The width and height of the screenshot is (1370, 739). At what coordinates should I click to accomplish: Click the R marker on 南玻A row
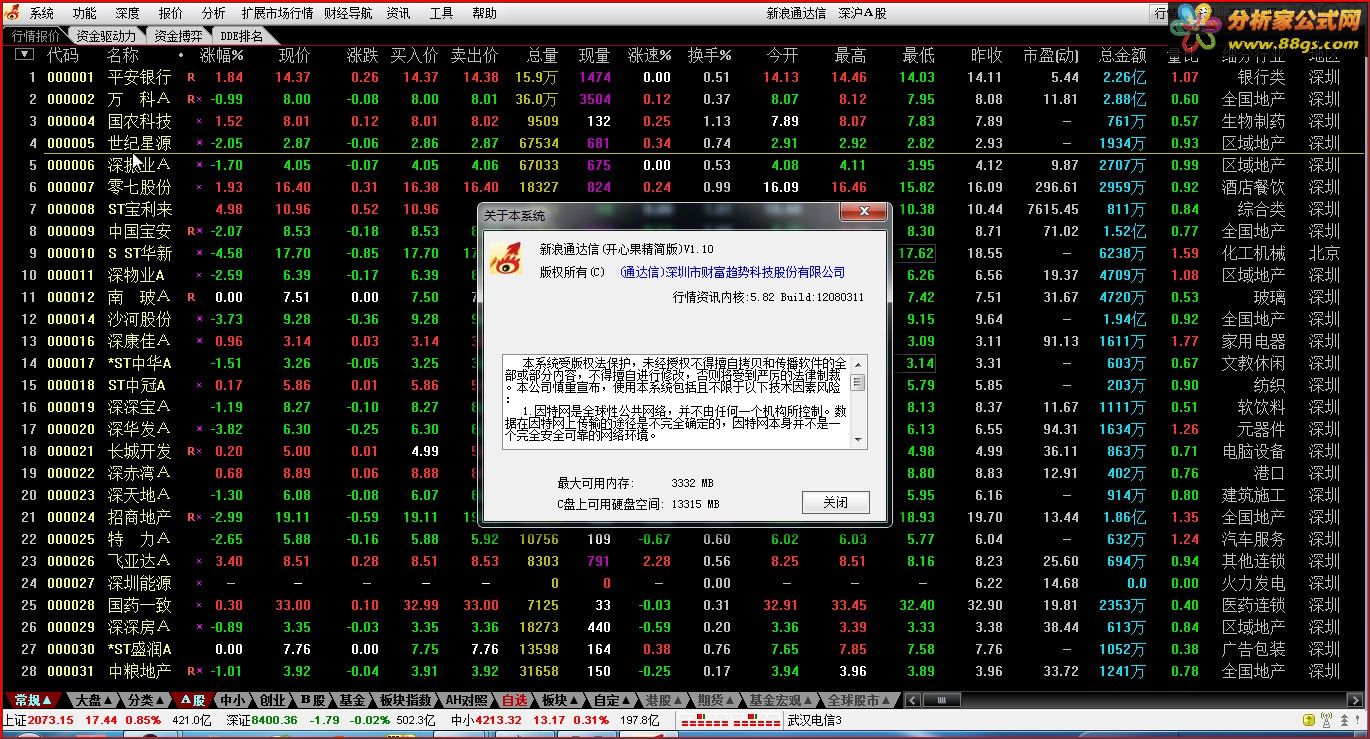point(191,297)
